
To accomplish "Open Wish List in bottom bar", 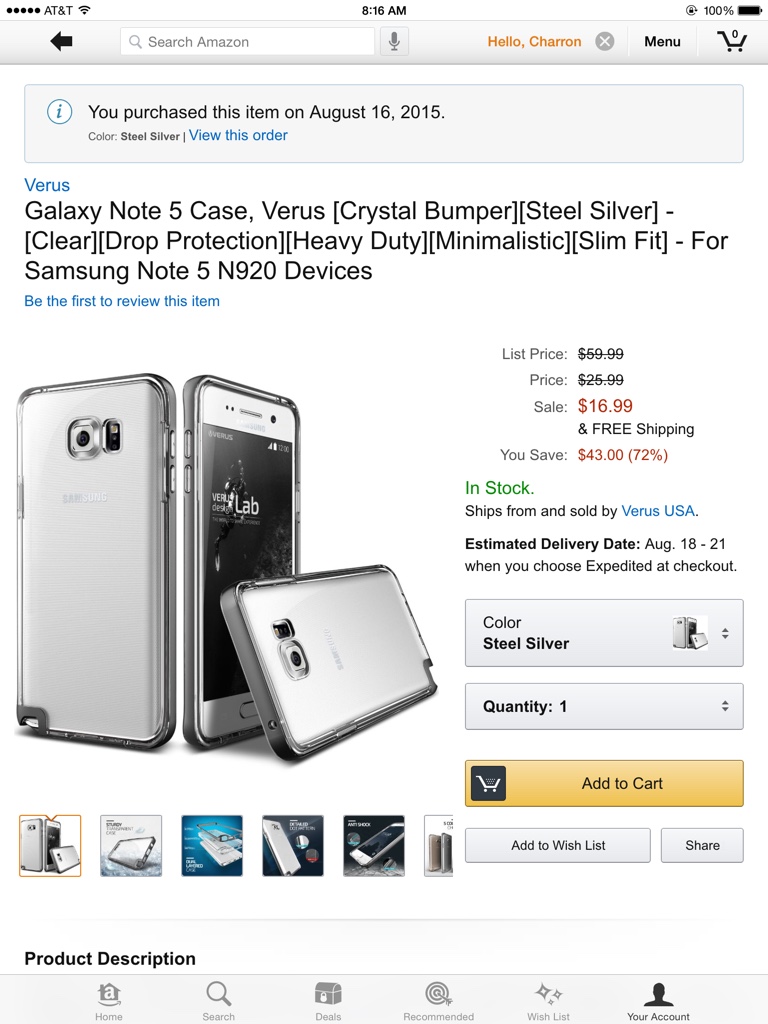I will (x=548, y=999).
